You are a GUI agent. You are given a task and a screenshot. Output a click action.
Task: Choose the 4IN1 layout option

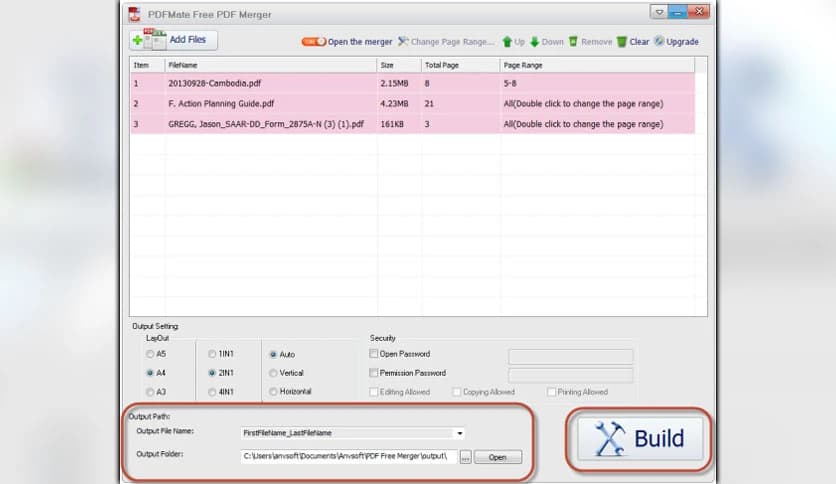coord(212,392)
